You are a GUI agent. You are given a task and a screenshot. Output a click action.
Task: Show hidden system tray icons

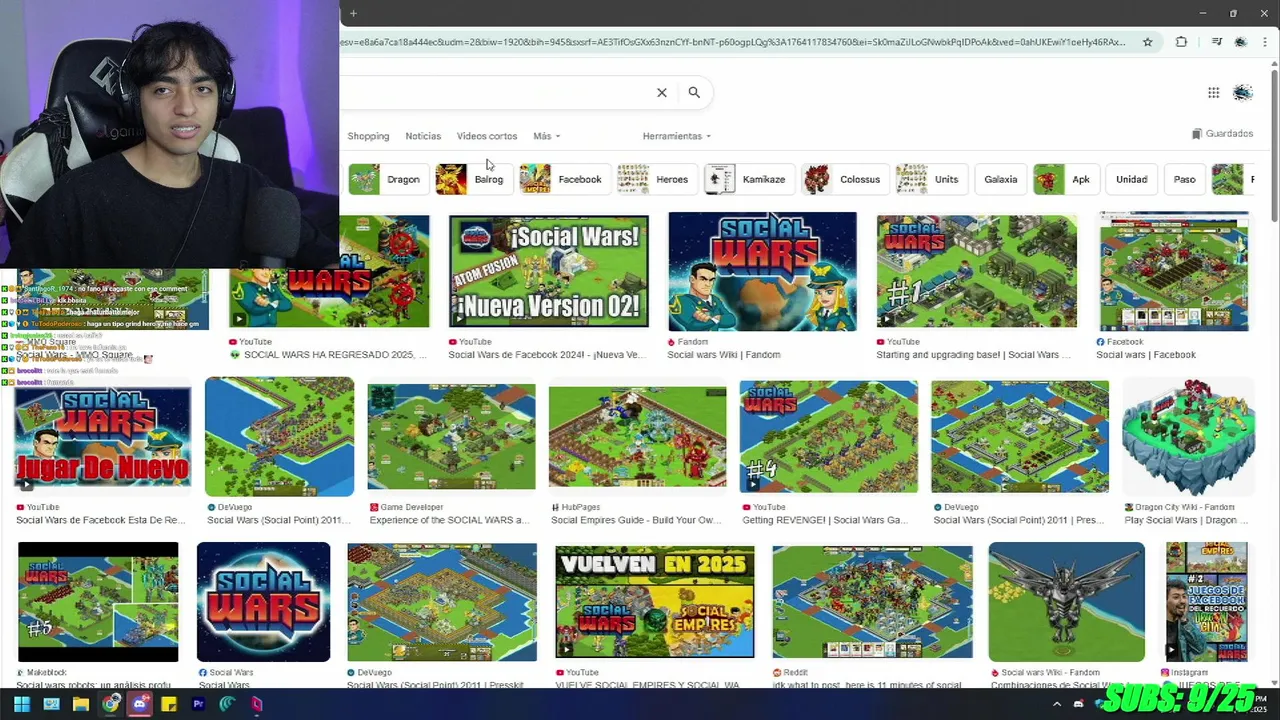click(x=1057, y=704)
